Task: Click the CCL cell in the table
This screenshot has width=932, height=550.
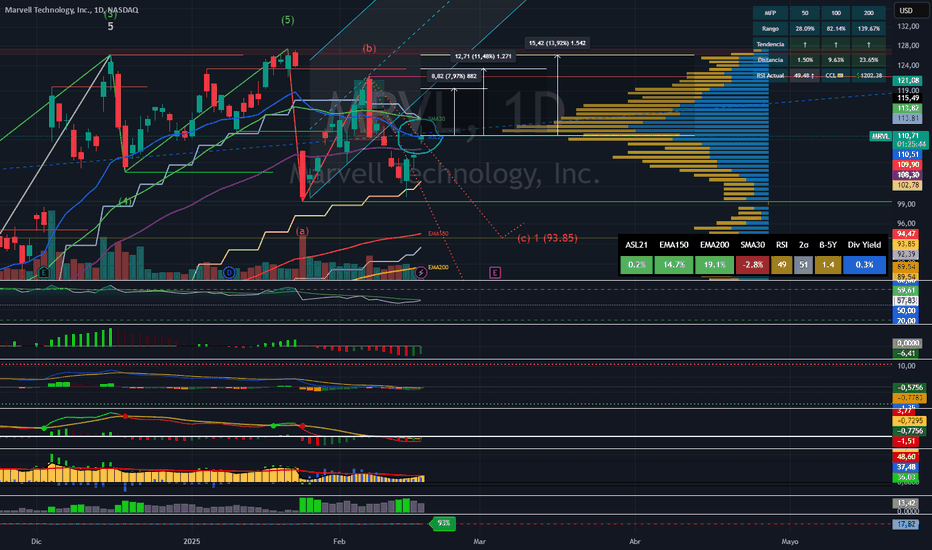Action: [836, 76]
